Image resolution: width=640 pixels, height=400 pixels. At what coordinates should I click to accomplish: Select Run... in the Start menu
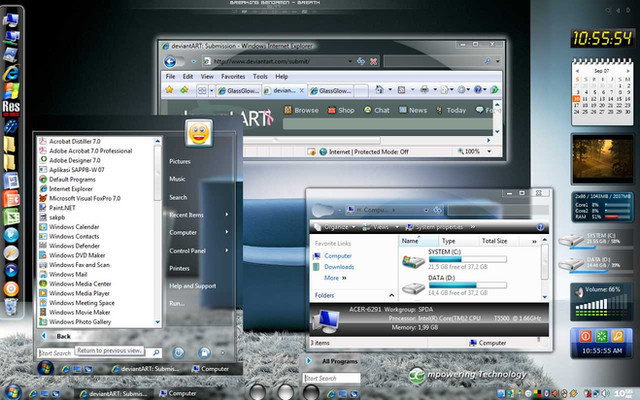coord(177,303)
